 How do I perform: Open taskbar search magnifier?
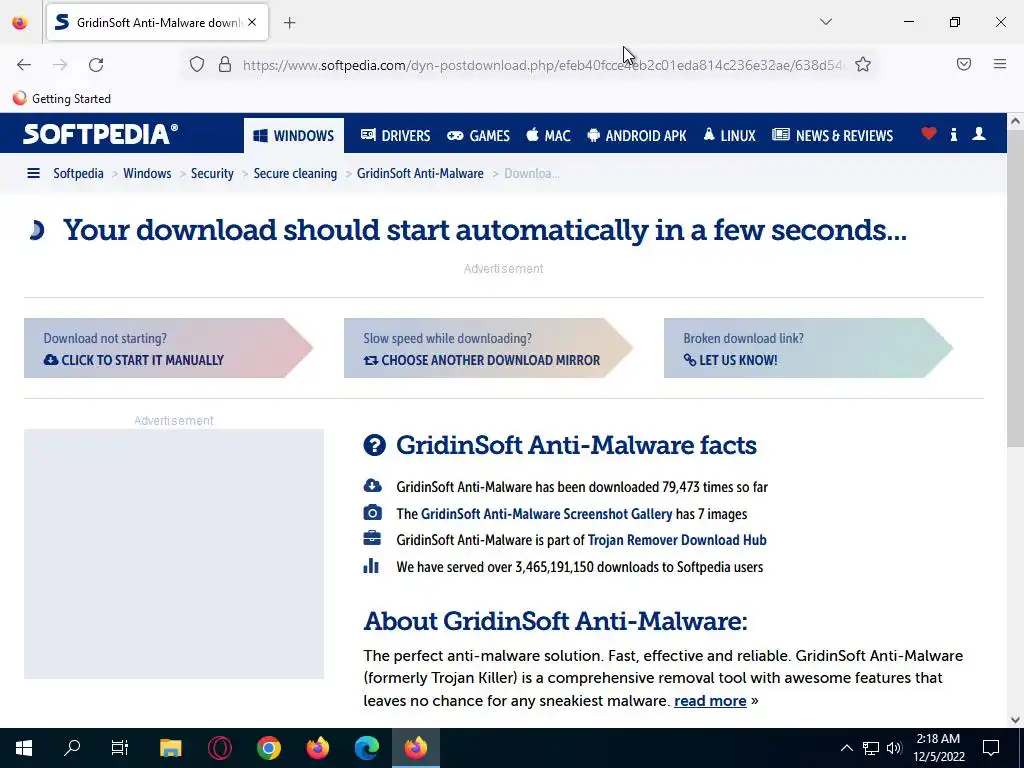(72, 748)
